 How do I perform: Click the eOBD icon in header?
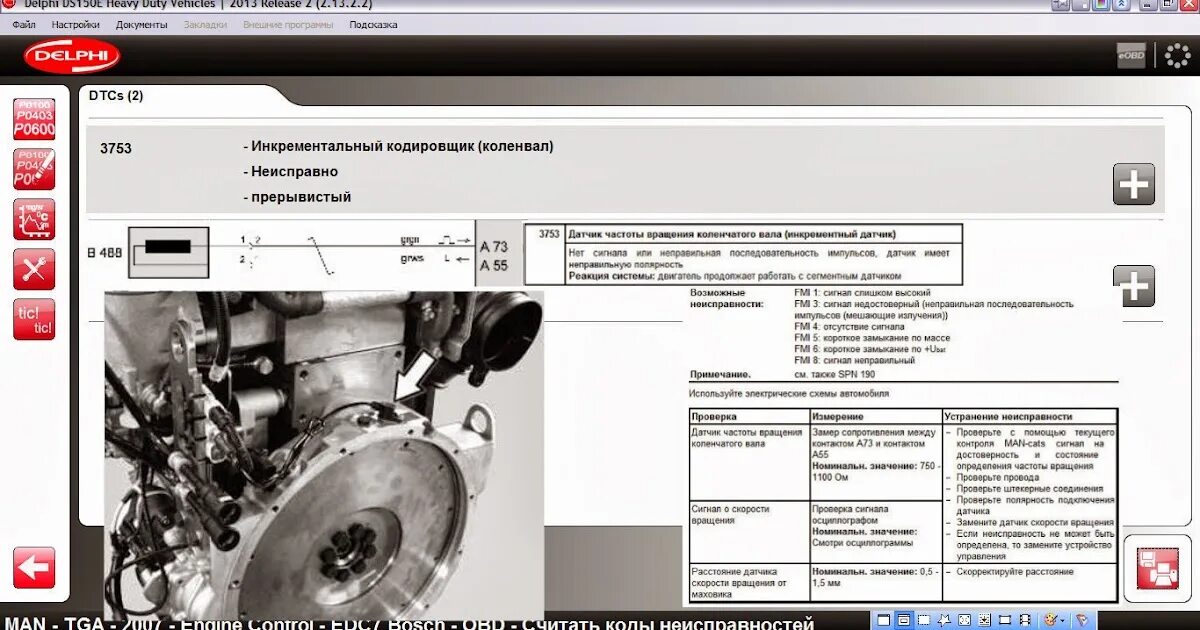(1131, 56)
